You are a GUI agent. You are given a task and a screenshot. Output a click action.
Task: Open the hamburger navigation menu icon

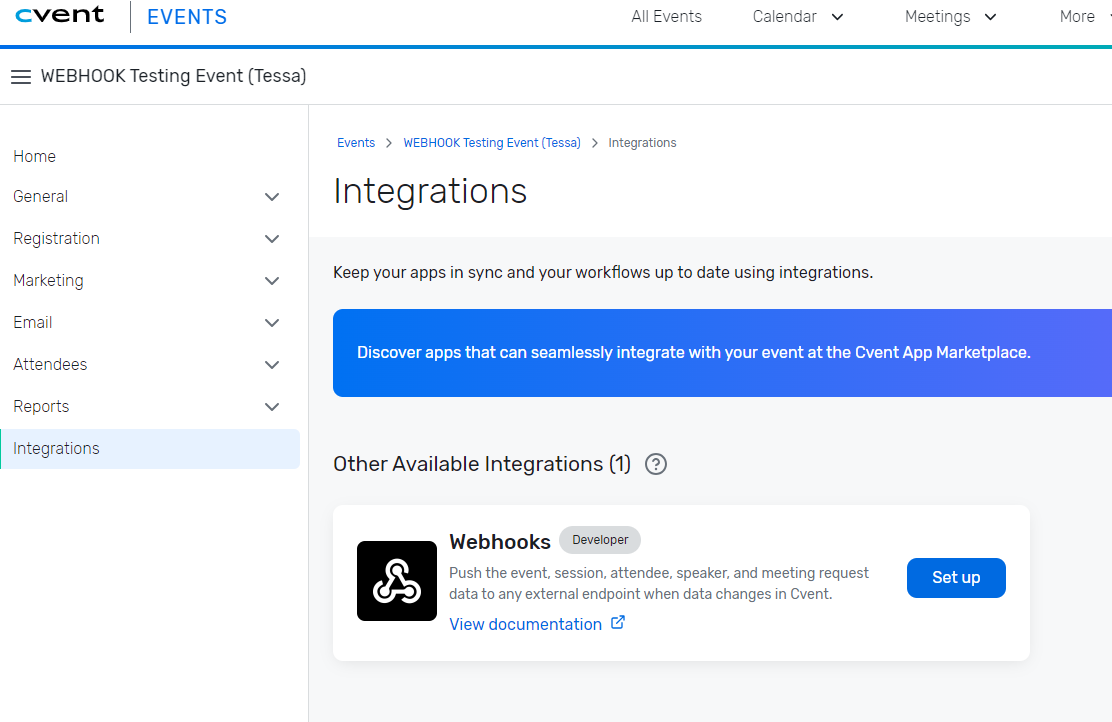tap(21, 77)
